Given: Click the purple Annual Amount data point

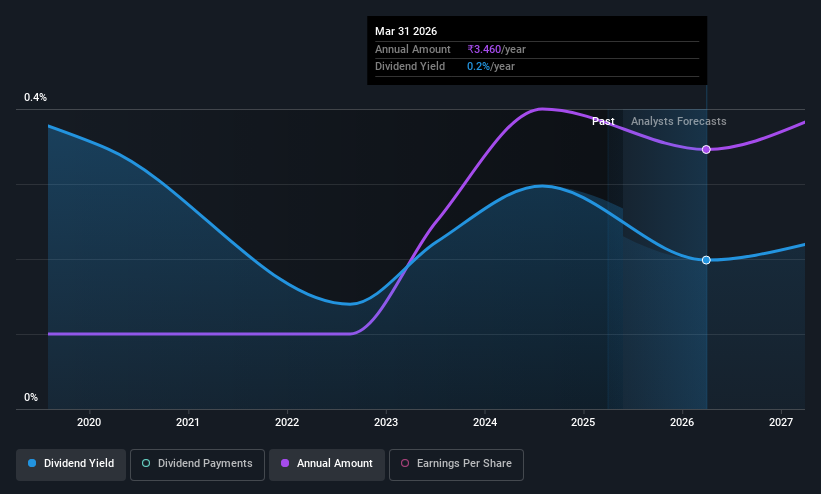Looking at the screenshot, I should click(706, 150).
